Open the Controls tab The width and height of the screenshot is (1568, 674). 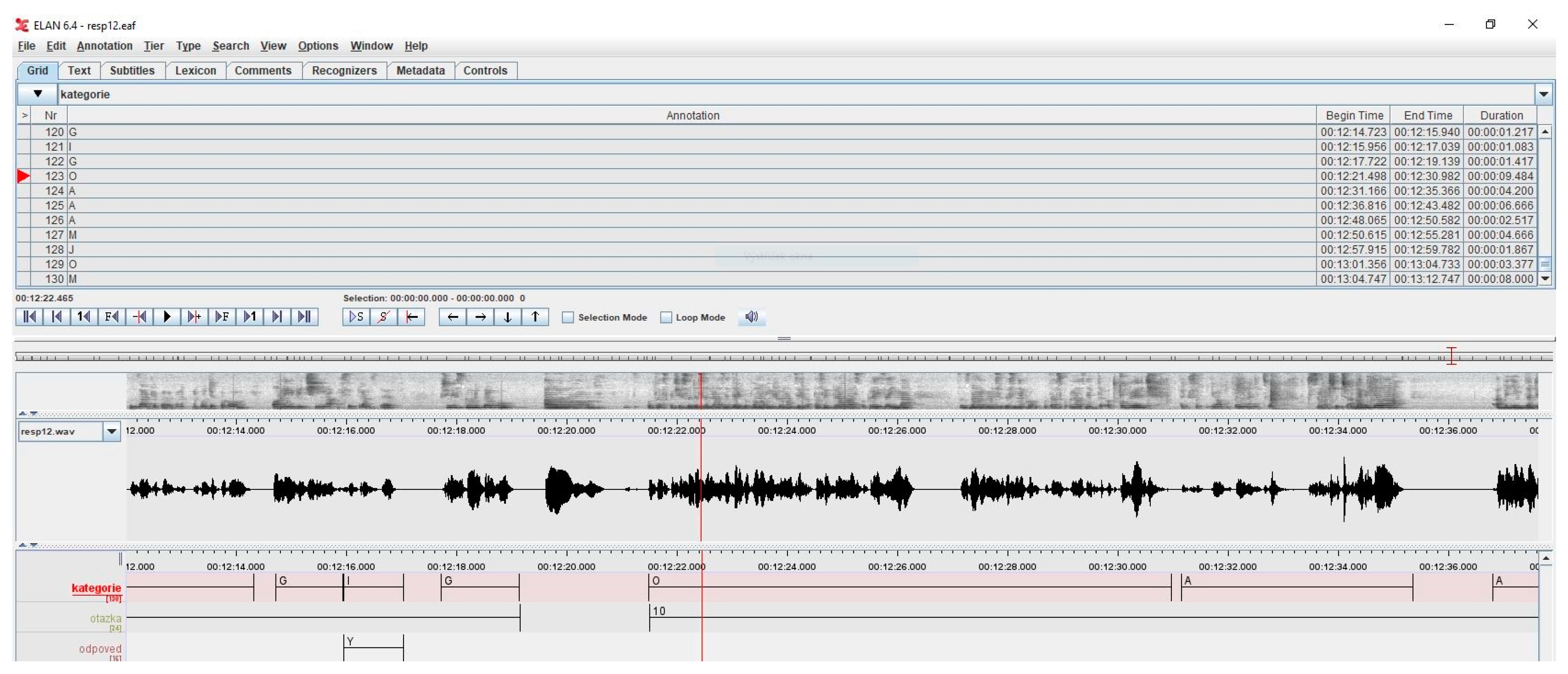485,71
